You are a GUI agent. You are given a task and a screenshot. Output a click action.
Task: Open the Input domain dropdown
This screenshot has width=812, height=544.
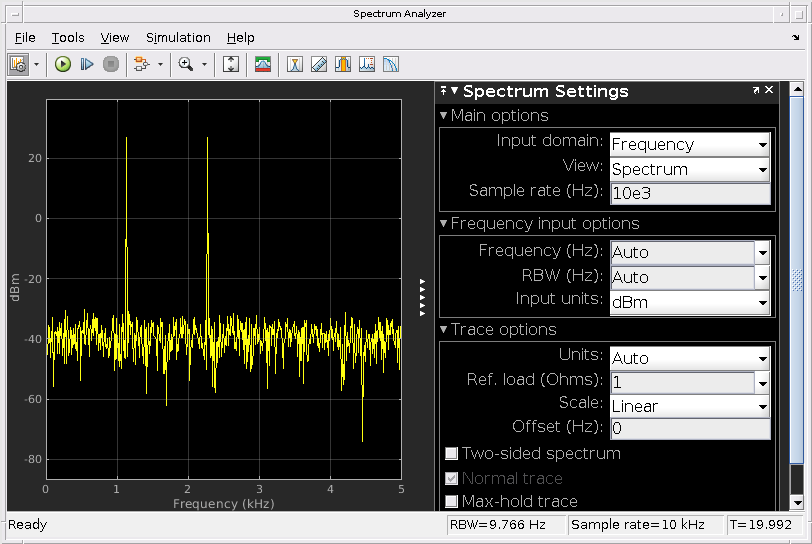[x=689, y=144]
